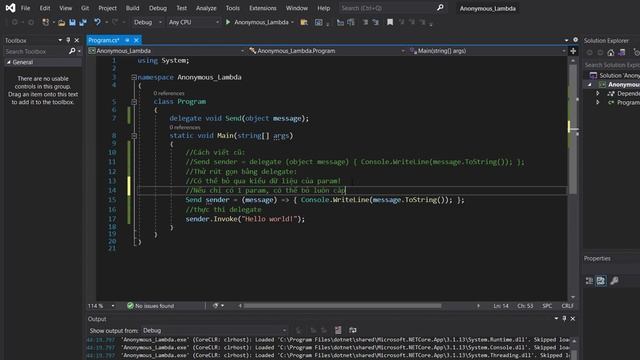Click the Ln: 14 status indicator
The width and height of the screenshot is (640, 360).
click(x=501, y=306)
